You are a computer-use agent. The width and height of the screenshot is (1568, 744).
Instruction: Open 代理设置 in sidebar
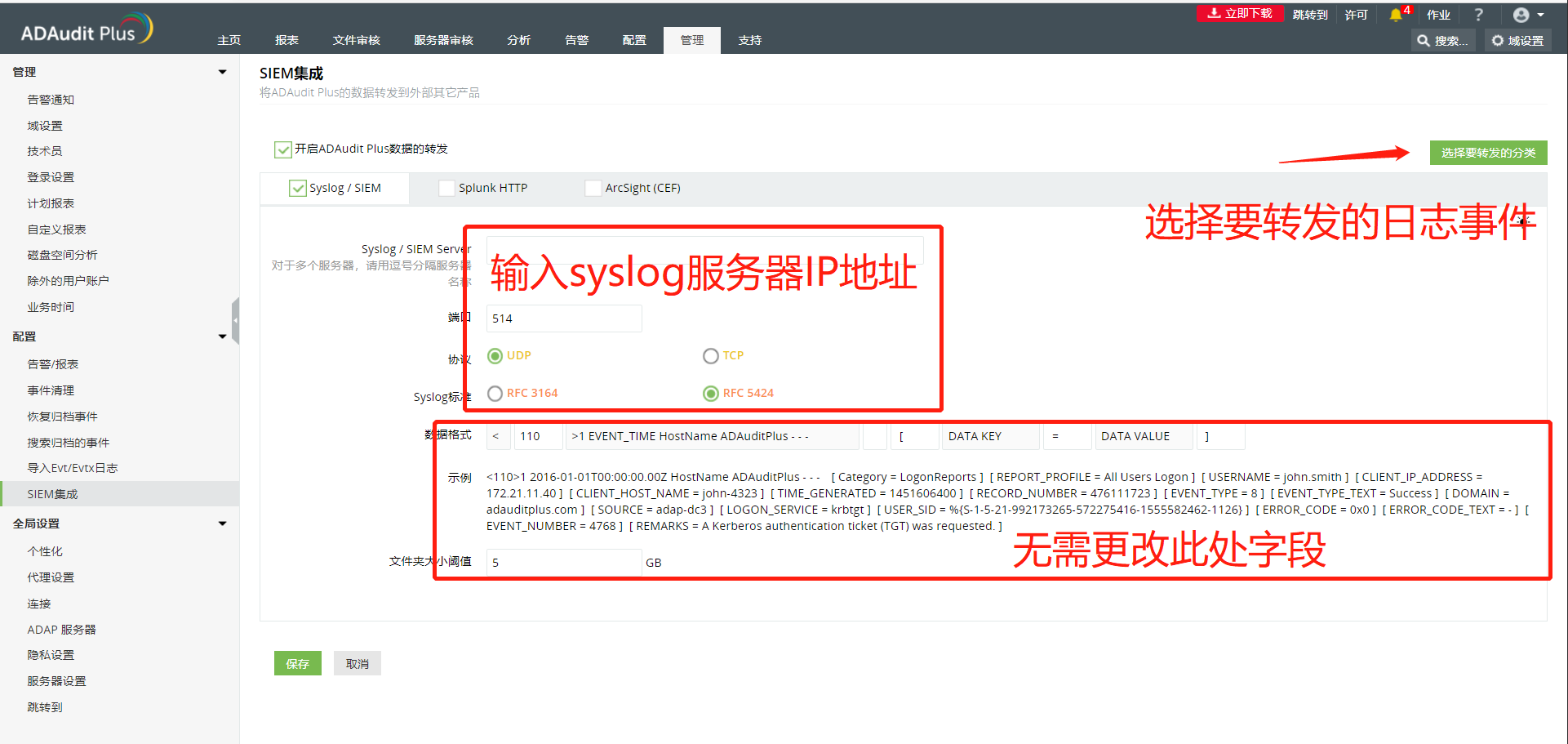click(51, 577)
